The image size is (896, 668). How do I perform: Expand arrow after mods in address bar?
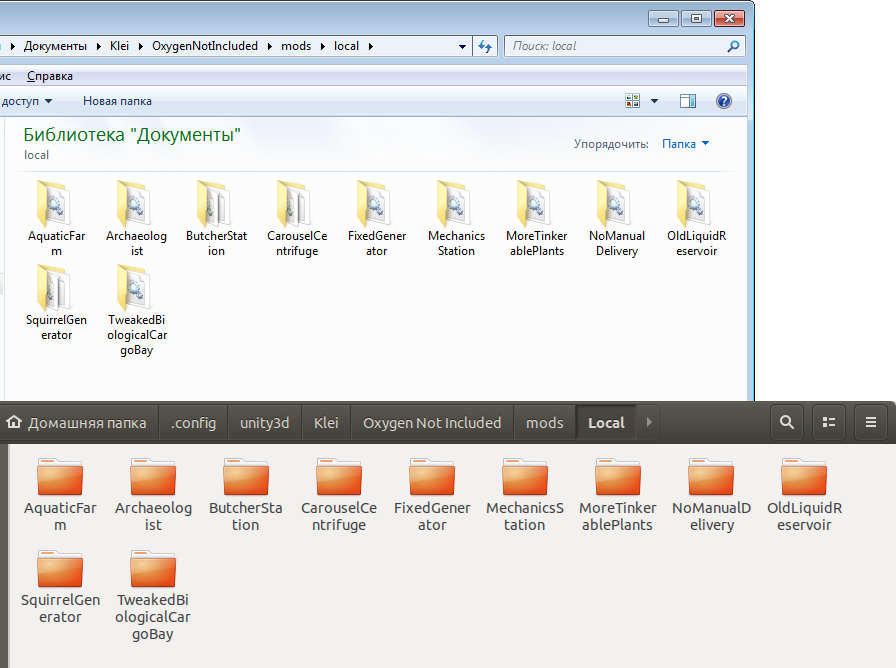[322, 46]
